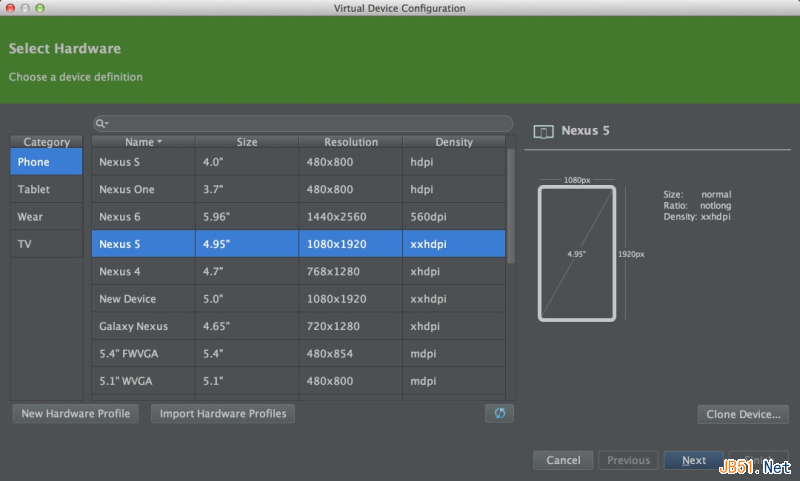The width and height of the screenshot is (800, 481).
Task: Sort devices by Name column header
Action: pyautogui.click(x=143, y=142)
